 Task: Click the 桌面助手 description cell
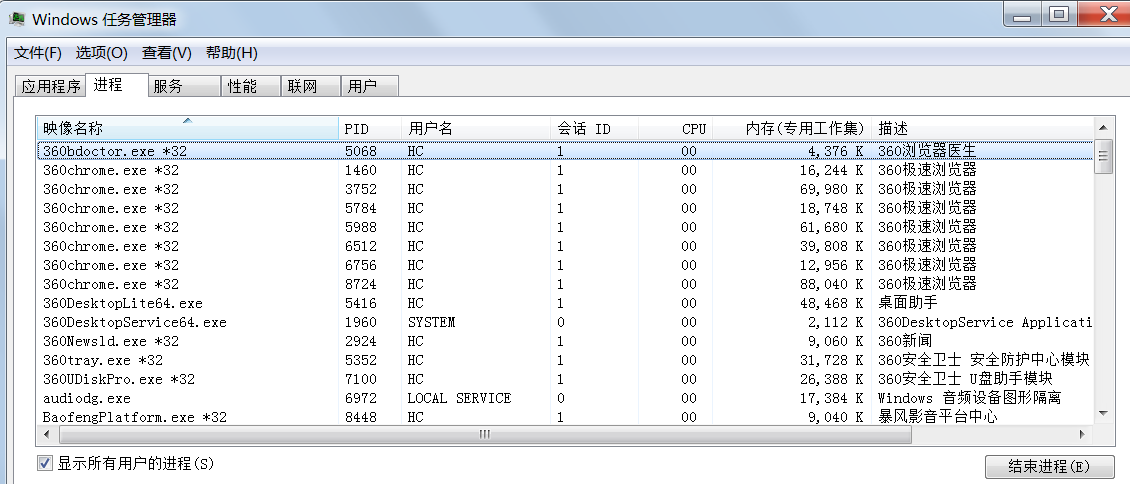point(908,303)
